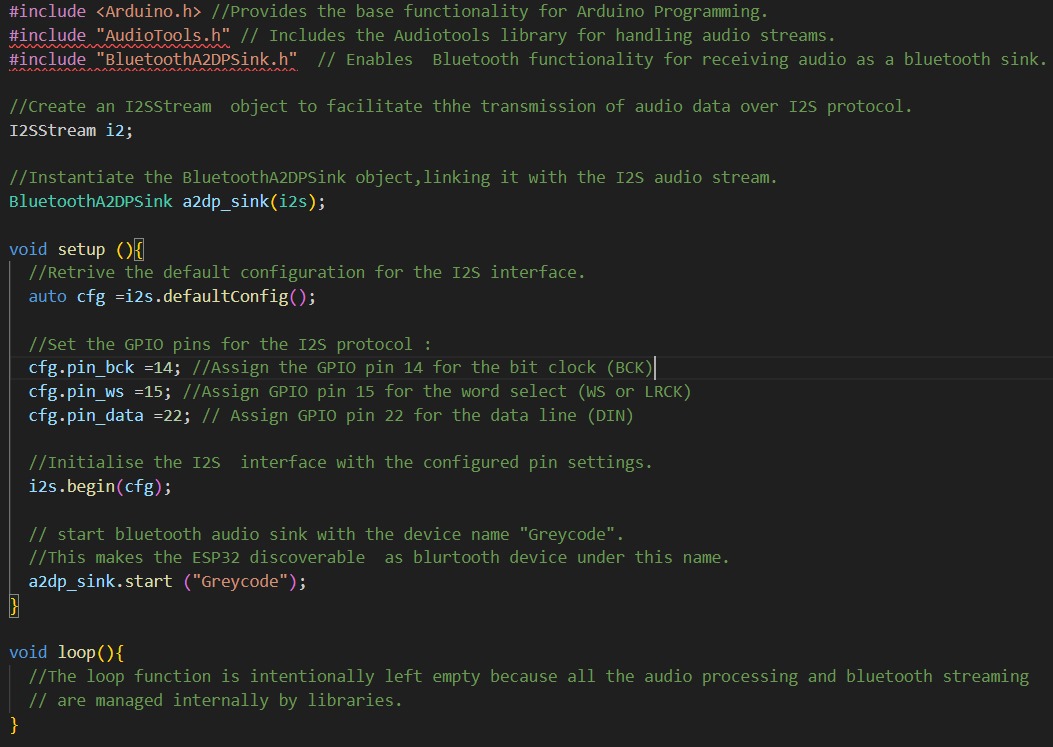1053x747 pixels.
Task: Click the "Set the GPIO pins" comment line
Action: 230,344
